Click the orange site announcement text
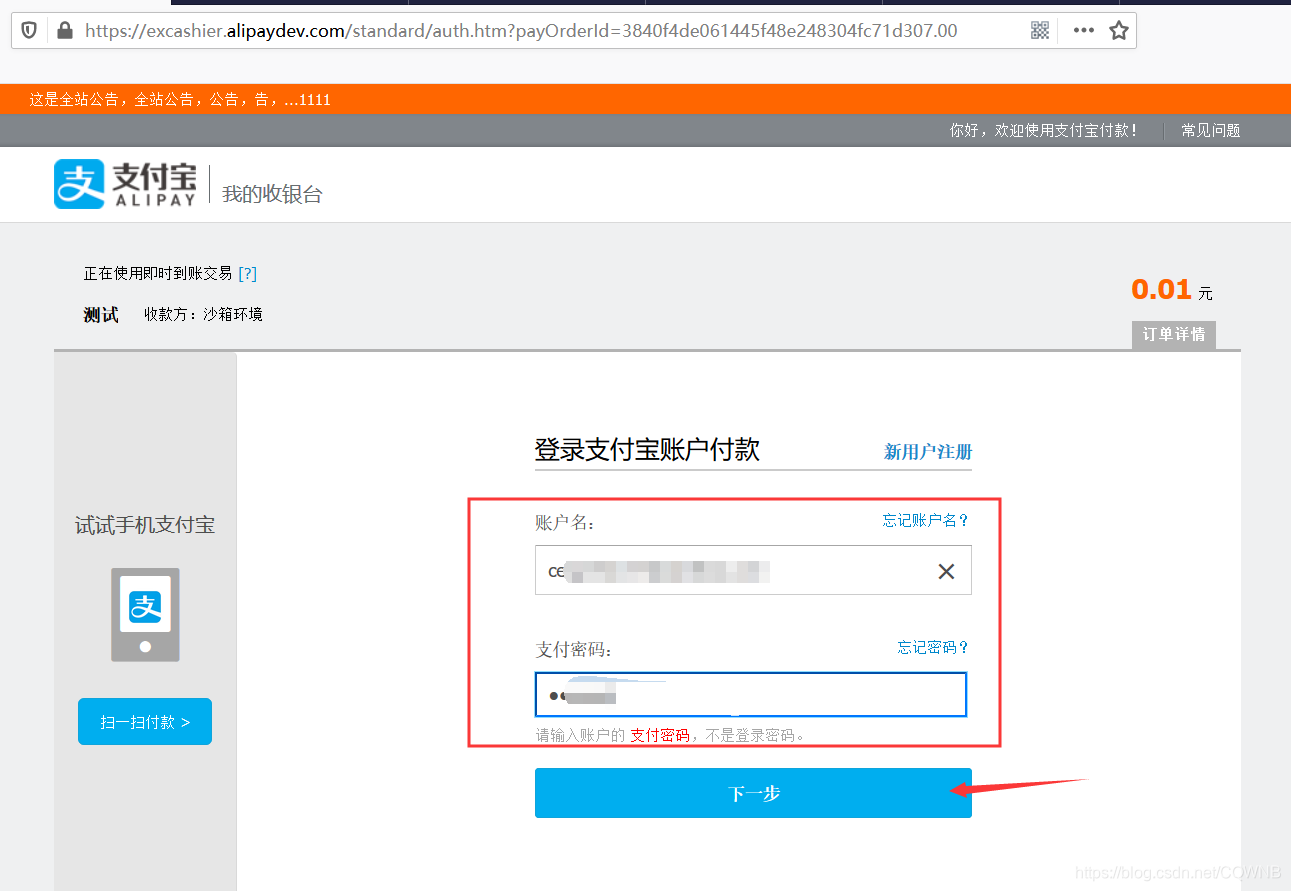This screenshot has width=1291, height=891. [180, 99]
